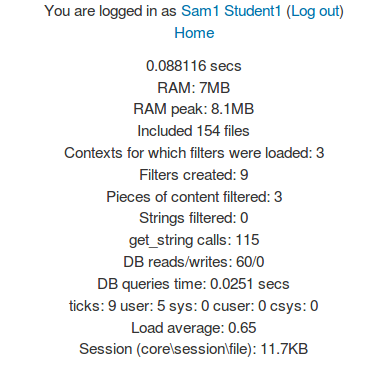Click the 'You are logged in as' text

click(x=110, y=11)
